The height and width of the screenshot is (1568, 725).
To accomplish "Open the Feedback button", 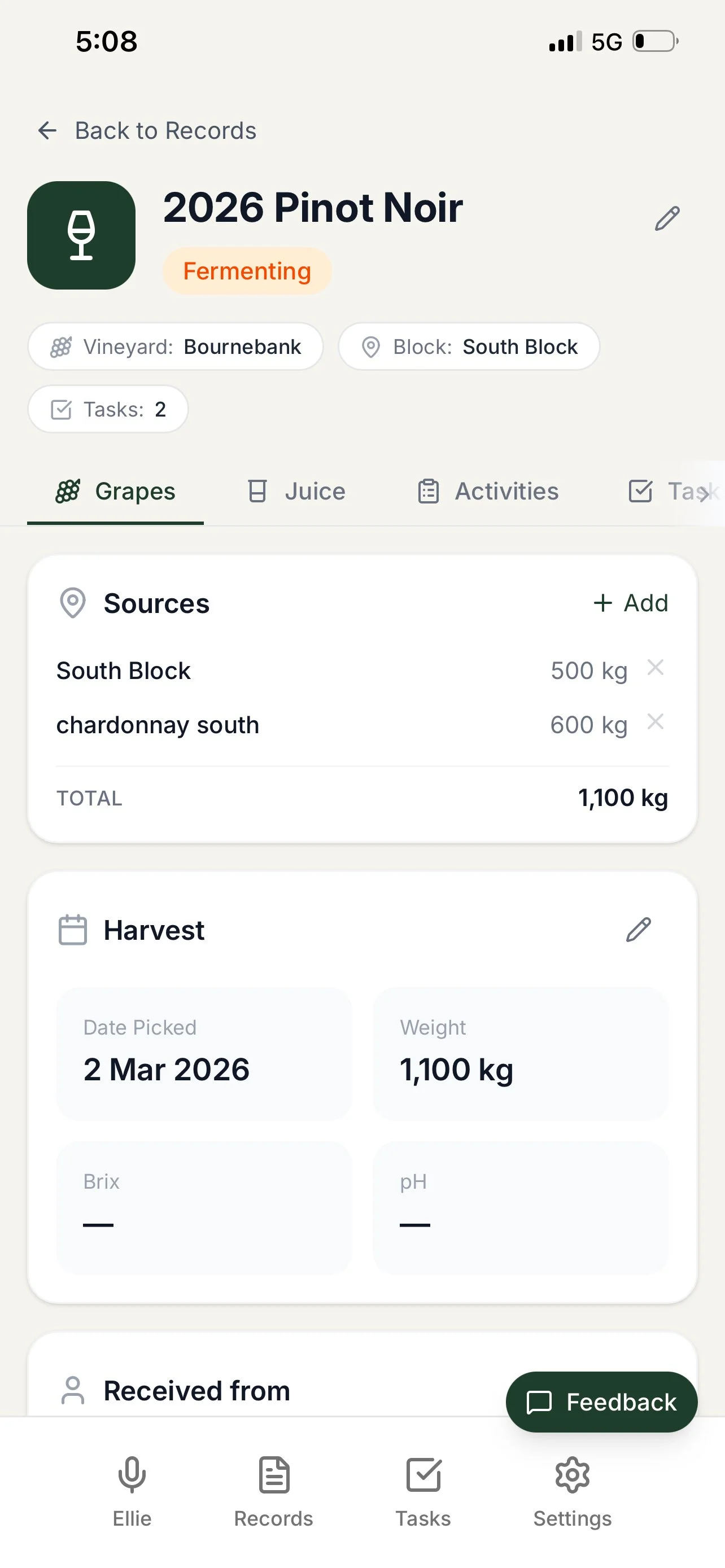I will 601,1402.
